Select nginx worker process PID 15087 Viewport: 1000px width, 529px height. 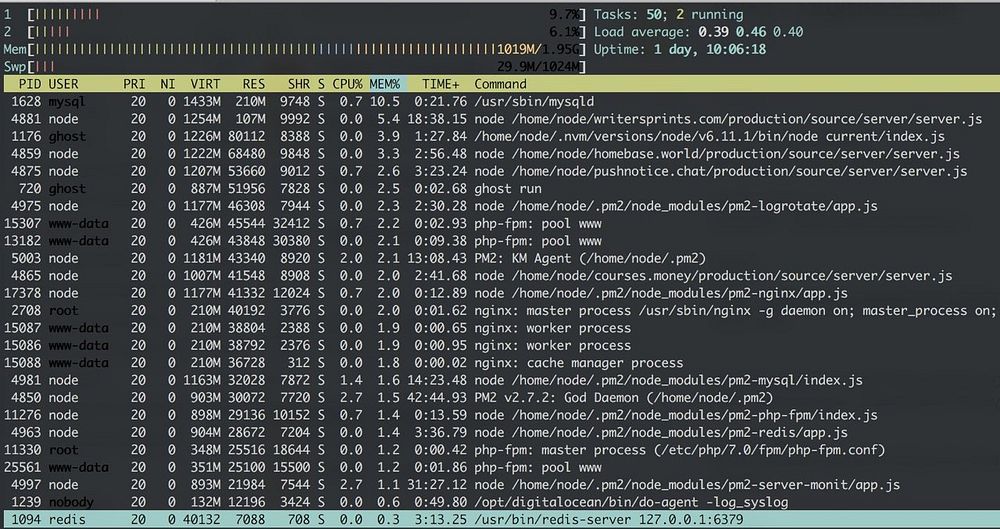pos(500,328)
